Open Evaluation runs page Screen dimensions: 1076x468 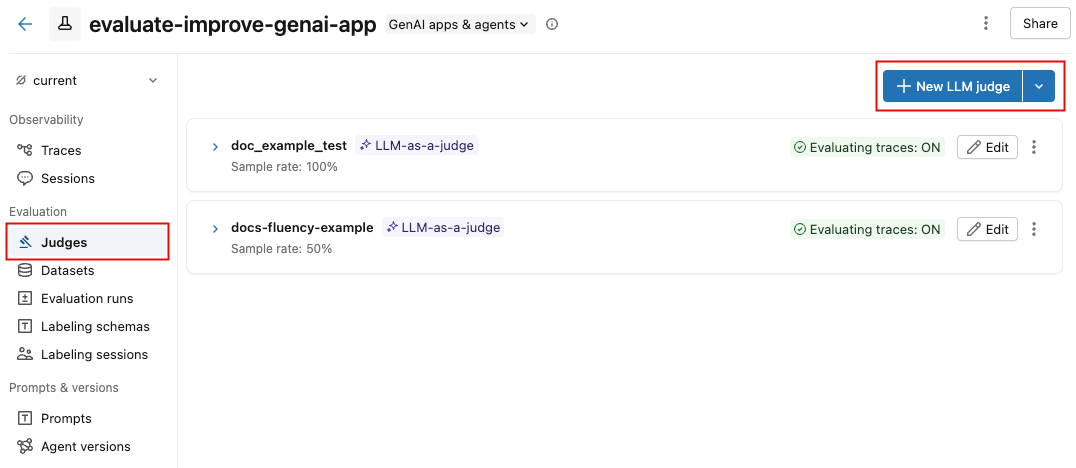[x=86, y=298]
